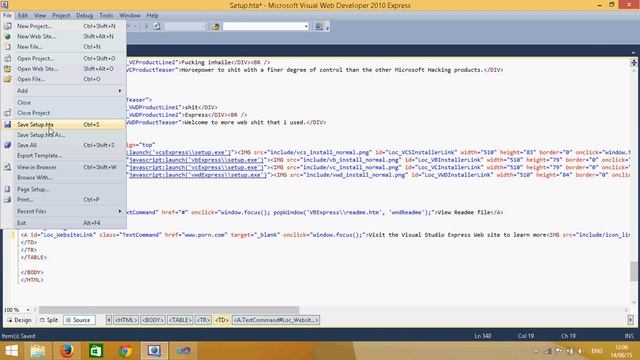Click the right arrow of the tag navigator
The width and height of the screenshot is (640, 360).
pos(630,320)
